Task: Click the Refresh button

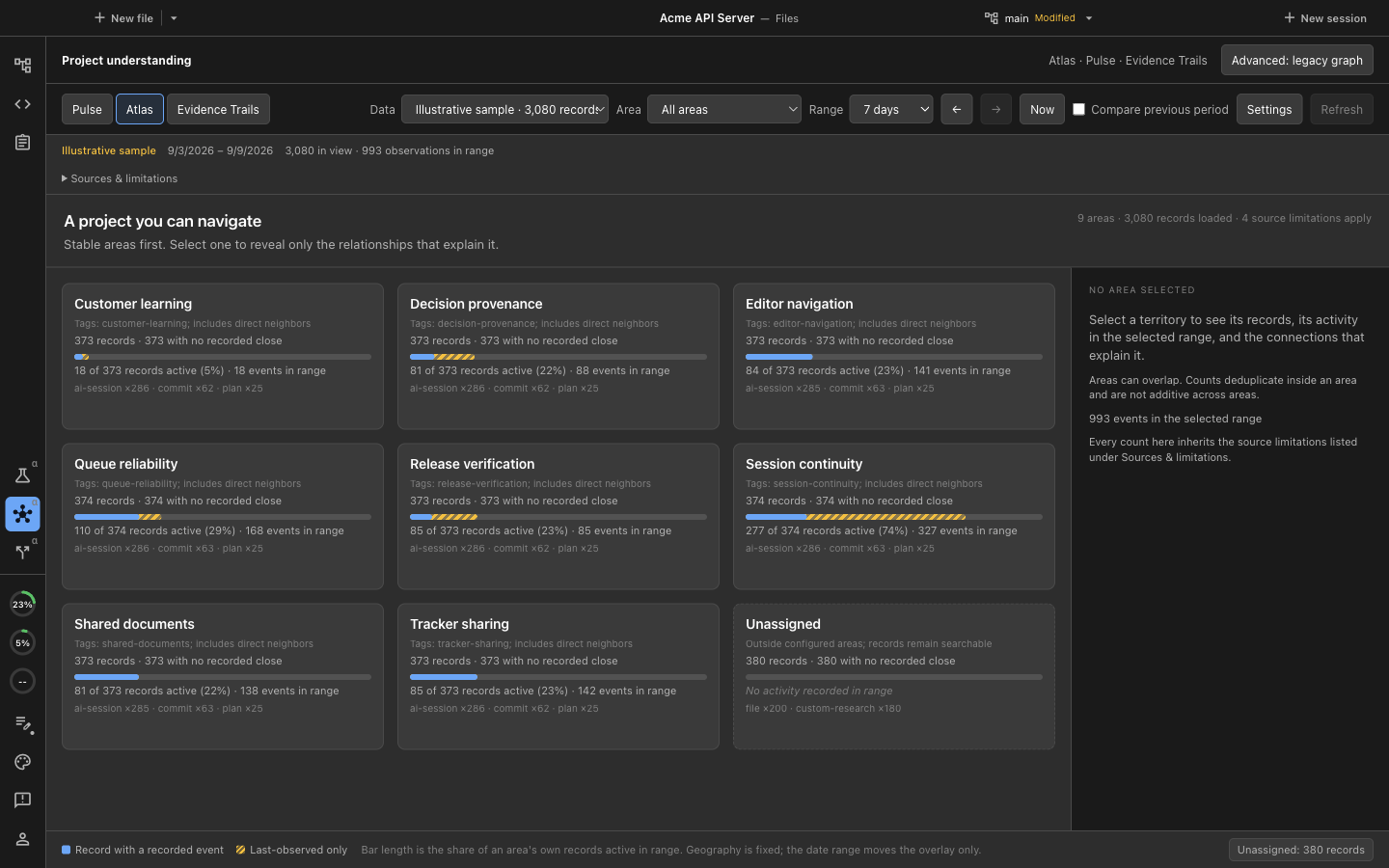Action: pyautogui.click(x=1342, y=110)
